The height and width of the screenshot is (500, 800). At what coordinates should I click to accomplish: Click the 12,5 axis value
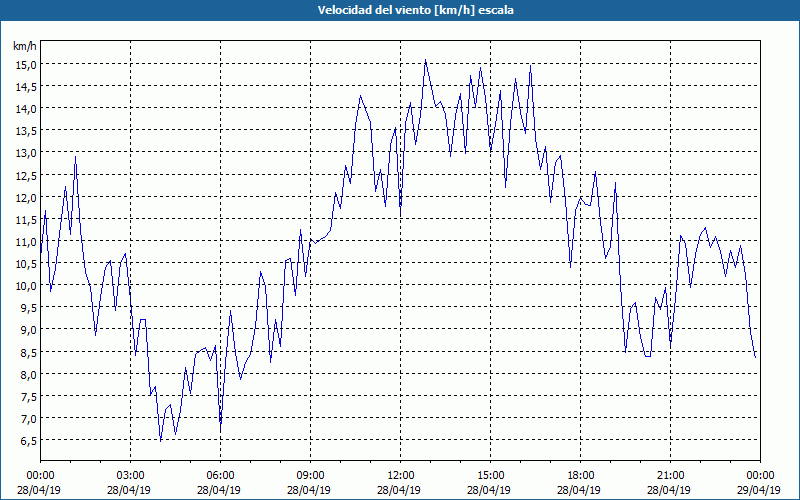(27, 175)
